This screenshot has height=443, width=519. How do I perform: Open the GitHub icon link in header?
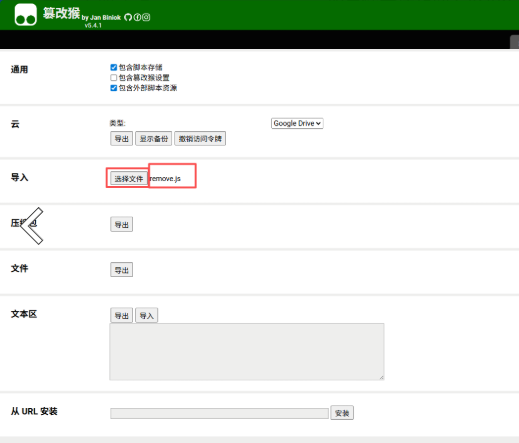coord(128,17)
